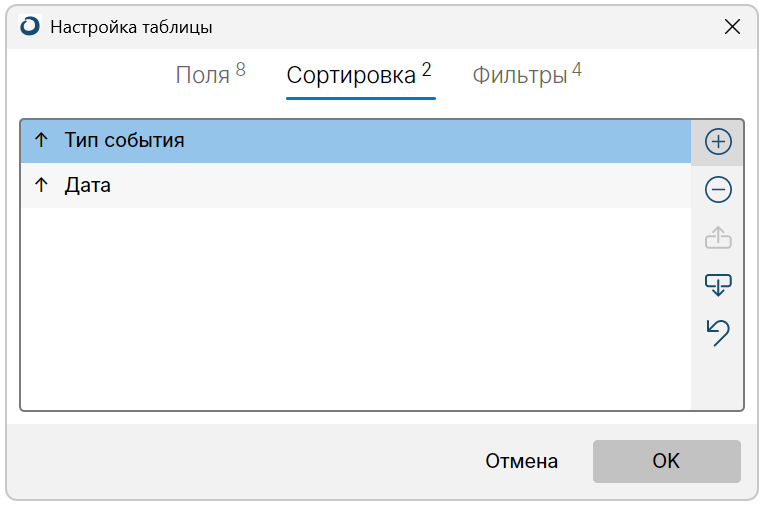Select the Дата sort row

click(300, 186)
